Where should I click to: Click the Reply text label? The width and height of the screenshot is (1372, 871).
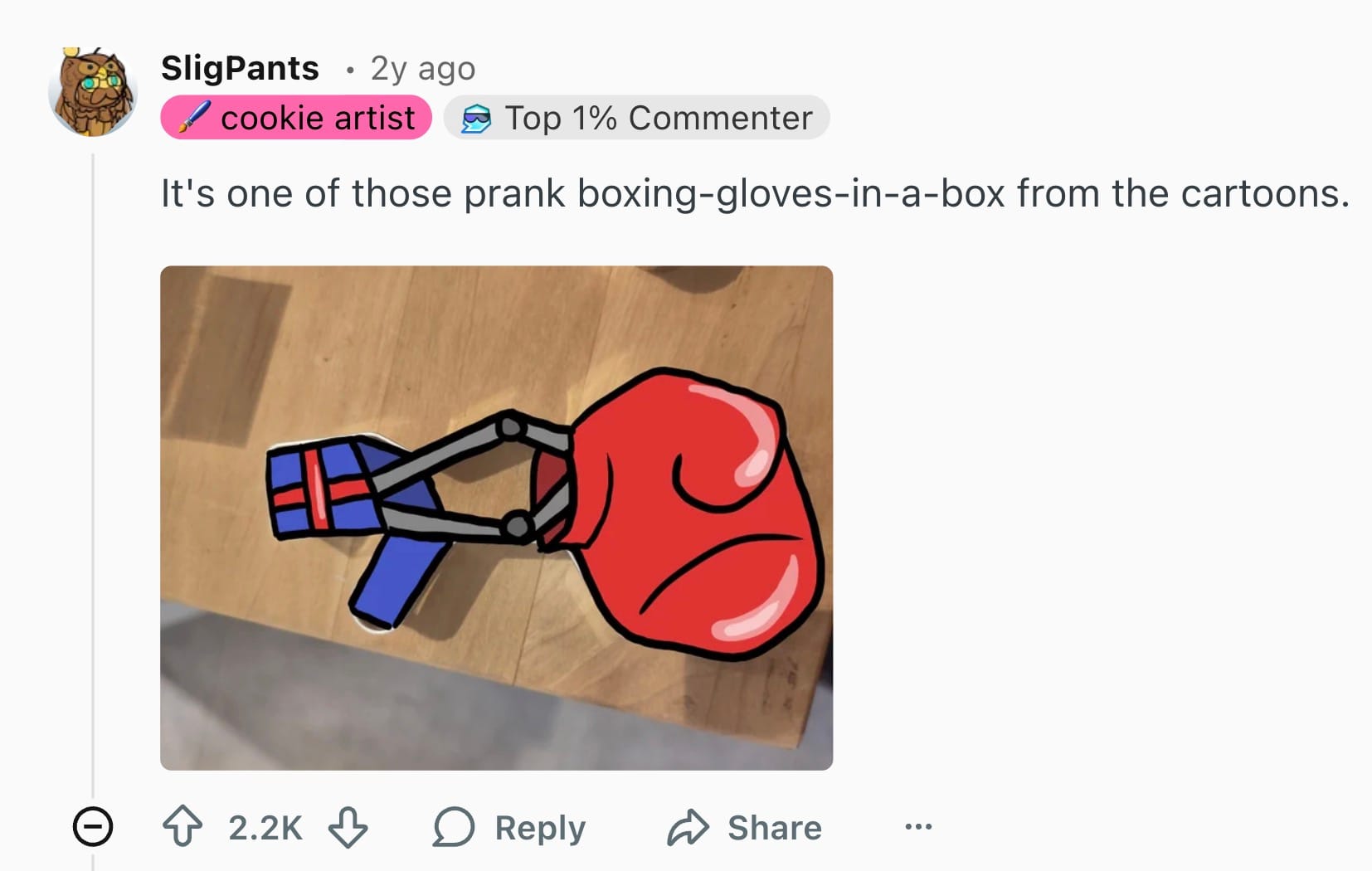pos(540,828)
